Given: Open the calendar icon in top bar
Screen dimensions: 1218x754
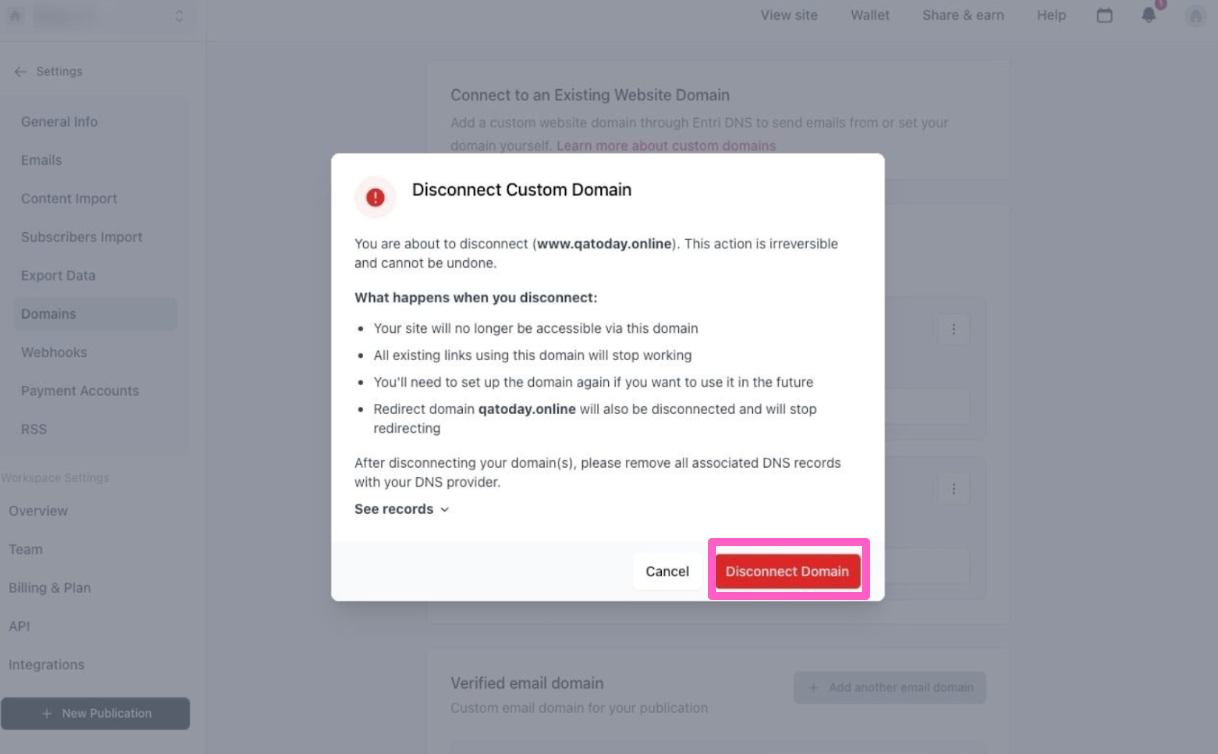Looking at the screenshot, I should click(1105, 15).
